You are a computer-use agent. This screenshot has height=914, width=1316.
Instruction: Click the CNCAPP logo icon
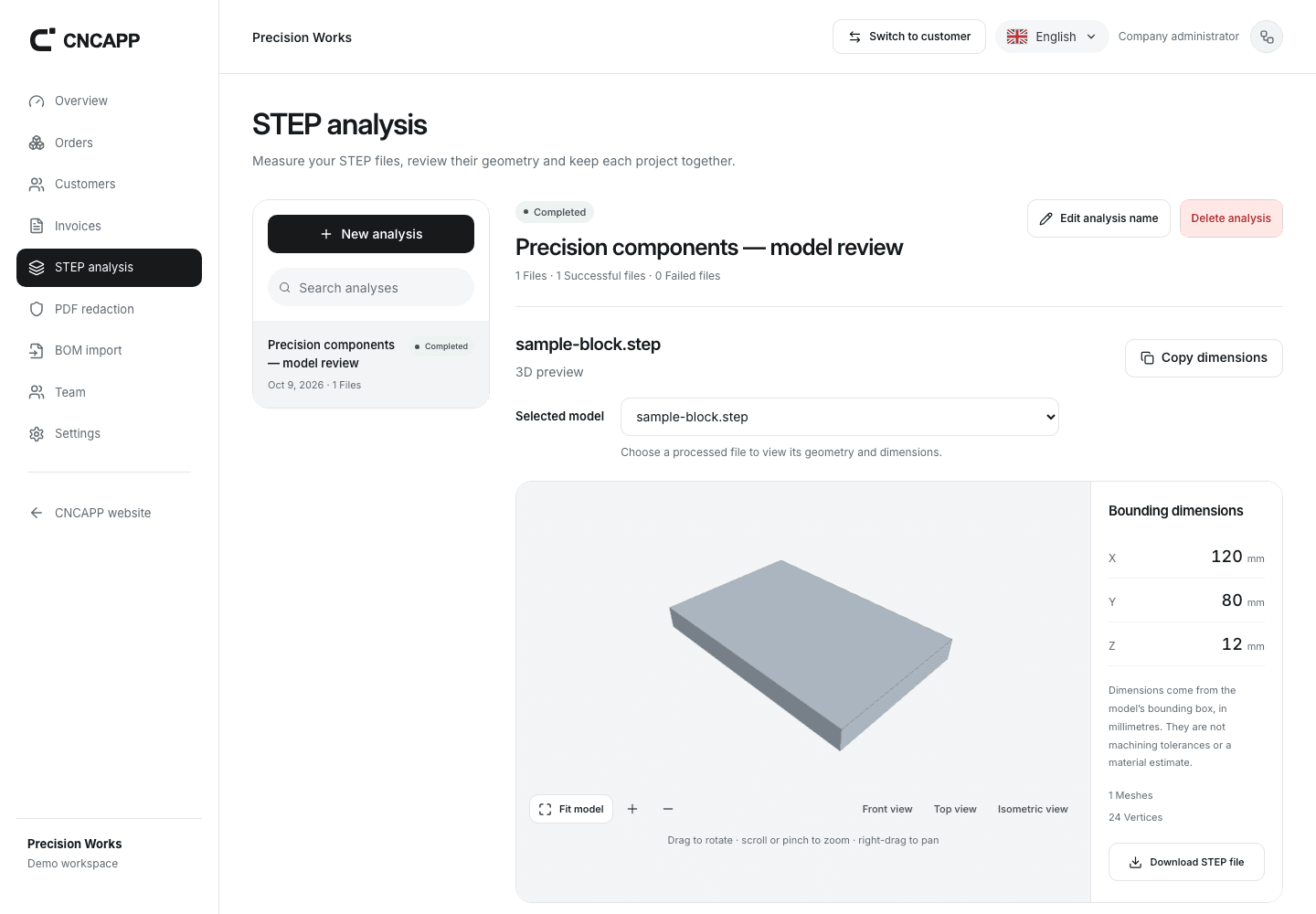pos(42,39)
